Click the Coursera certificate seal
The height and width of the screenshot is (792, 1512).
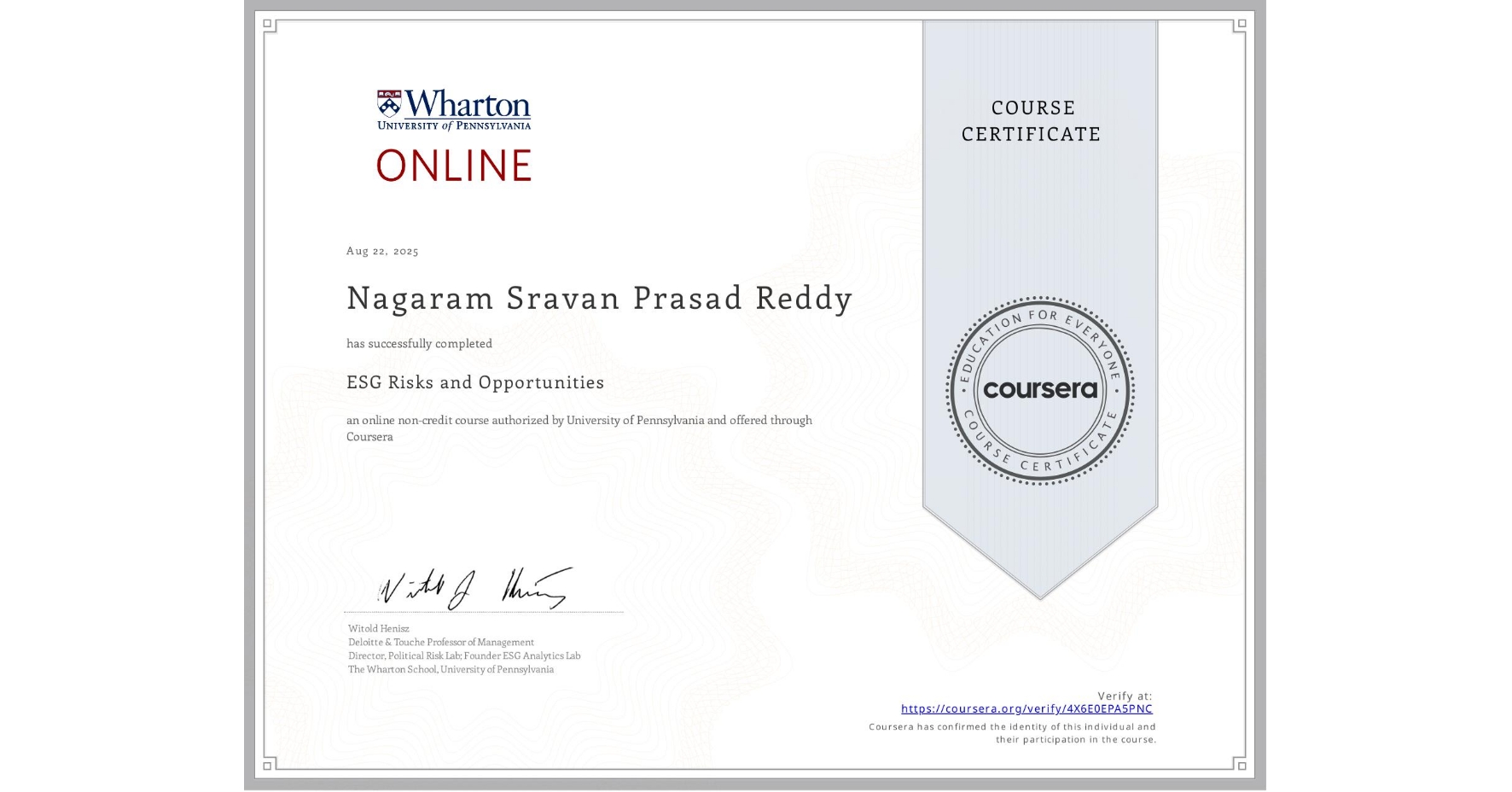click(x=1040, y=391)
